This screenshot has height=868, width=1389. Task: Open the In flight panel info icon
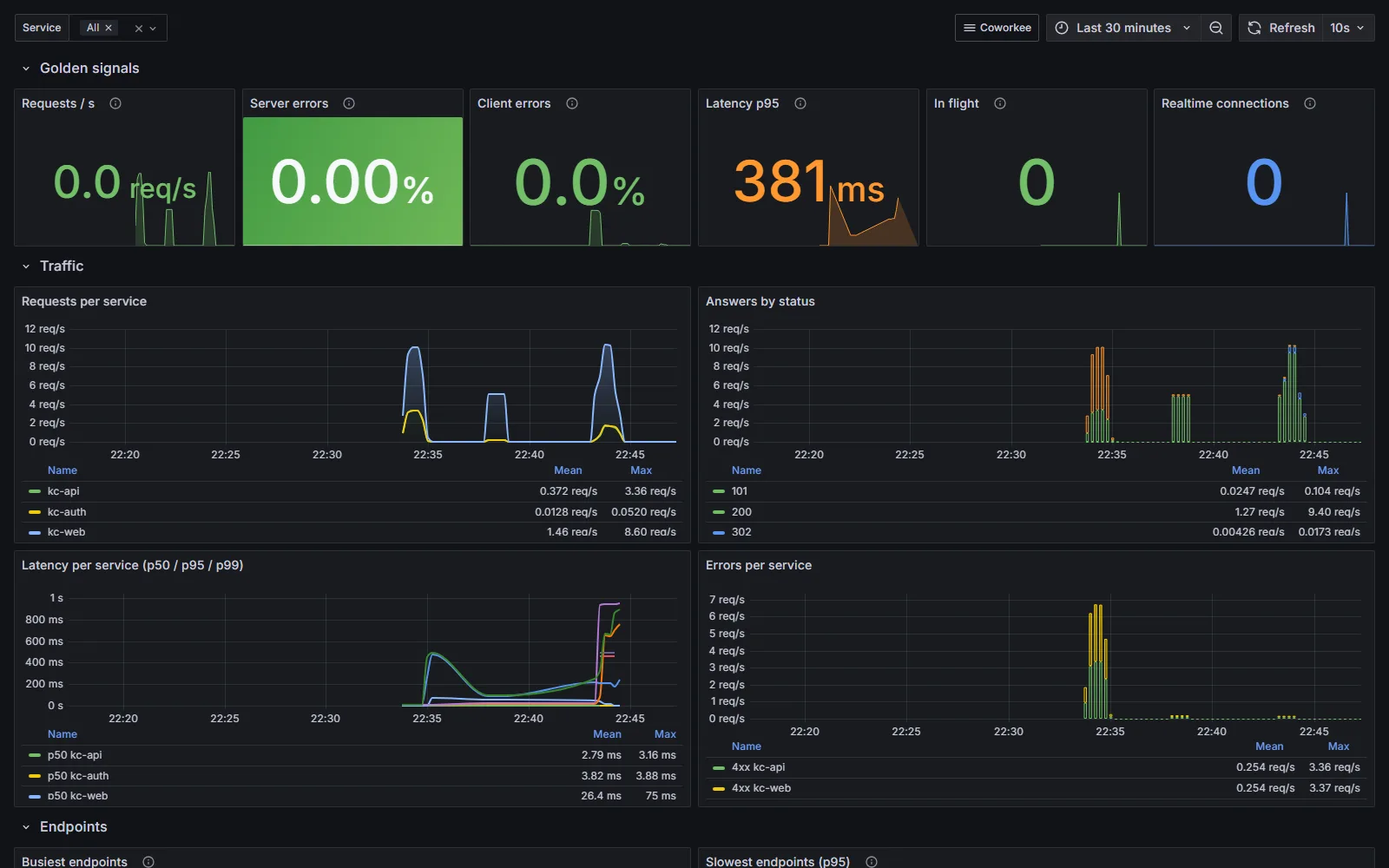[x=1000, y=103]
